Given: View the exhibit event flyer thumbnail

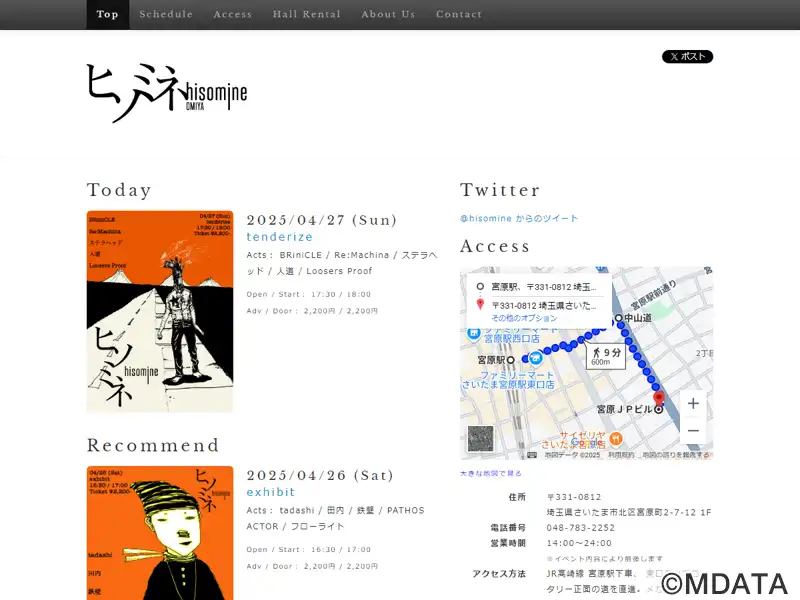Looking at the screenshot, I should 160,533.
